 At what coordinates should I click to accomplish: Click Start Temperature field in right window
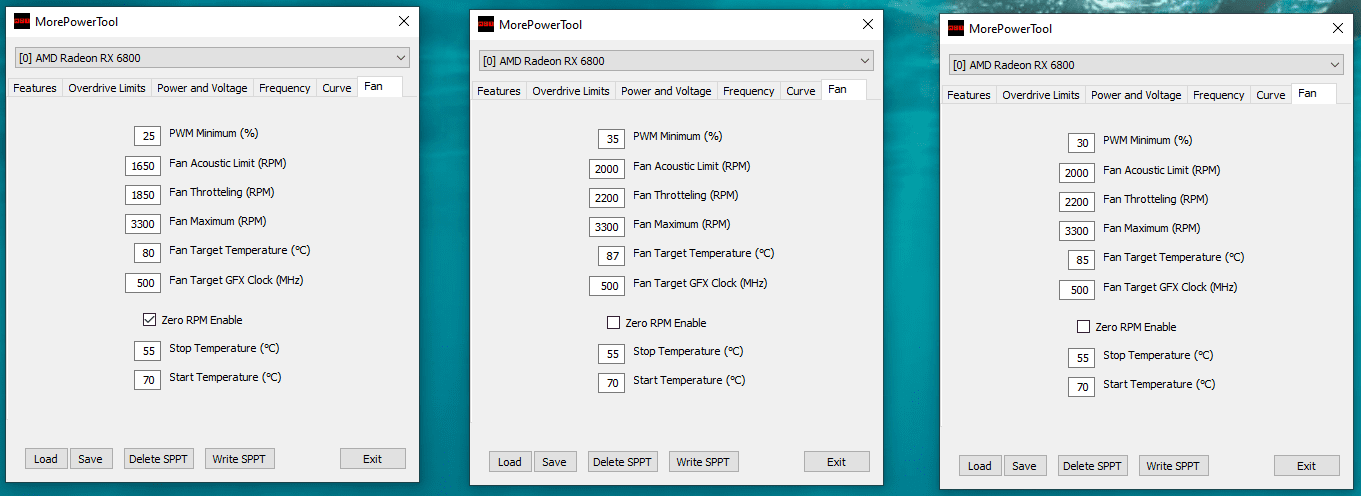(x=1081, y=386)
